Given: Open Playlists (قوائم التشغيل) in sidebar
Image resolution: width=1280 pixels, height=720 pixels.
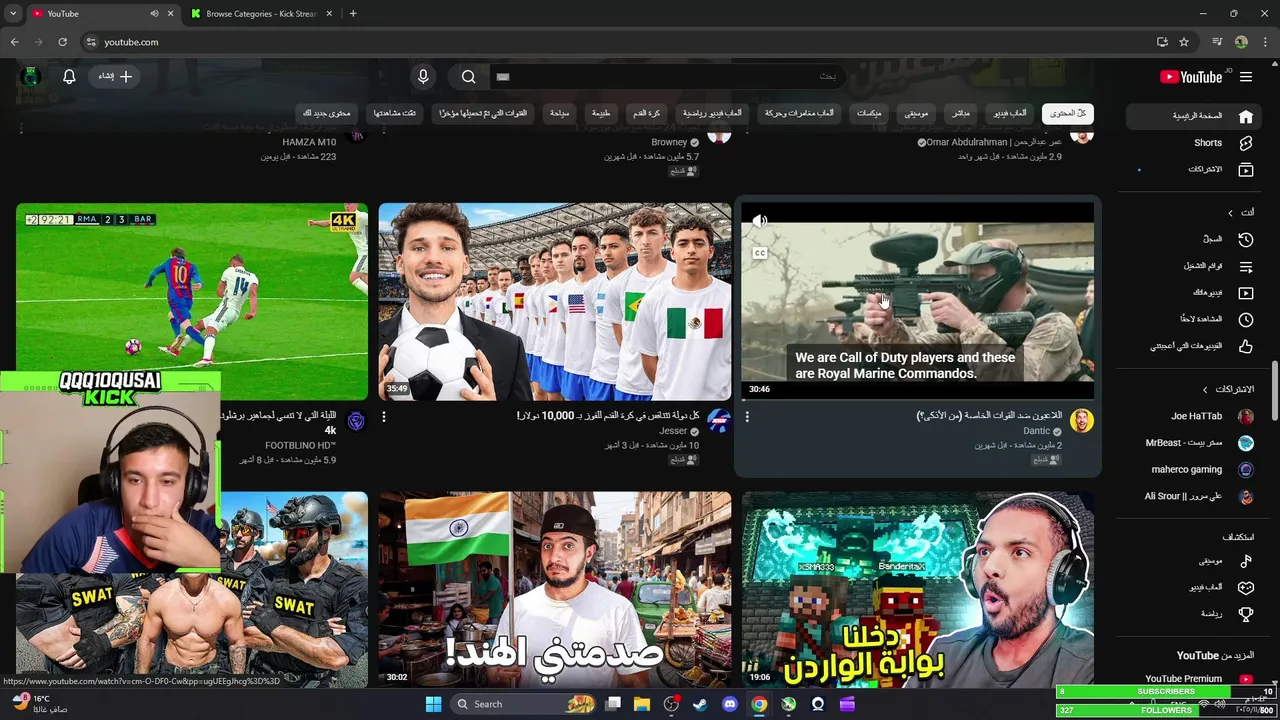Looking at the screenshot, I should point(1194,266).
